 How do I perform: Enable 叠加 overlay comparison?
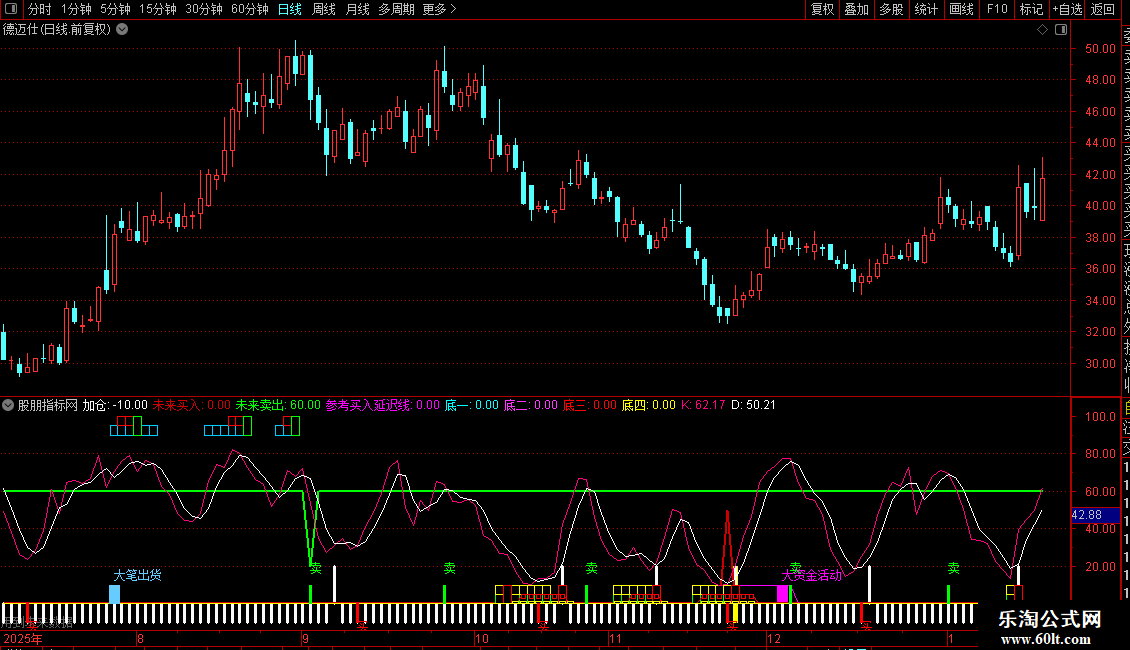pos(856,9)
